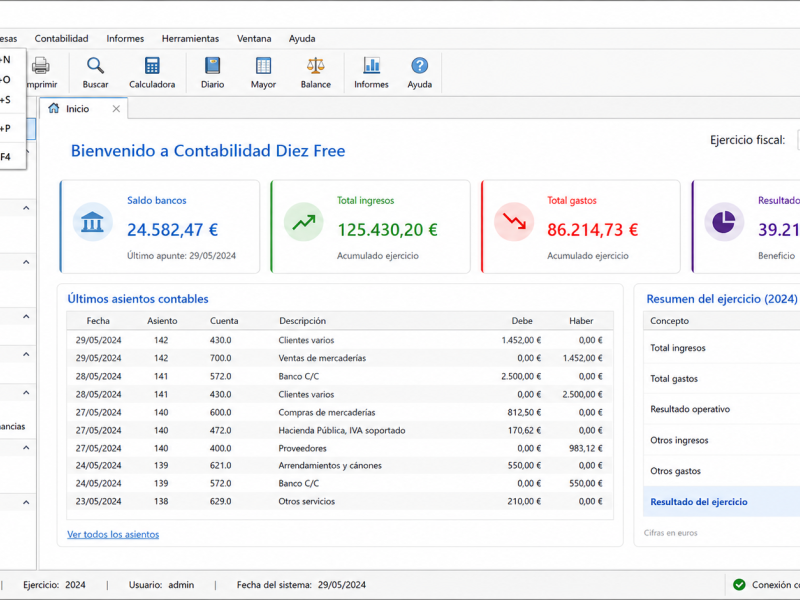Open the Ayuda menu in menu bar

click(x=302, y=39)
